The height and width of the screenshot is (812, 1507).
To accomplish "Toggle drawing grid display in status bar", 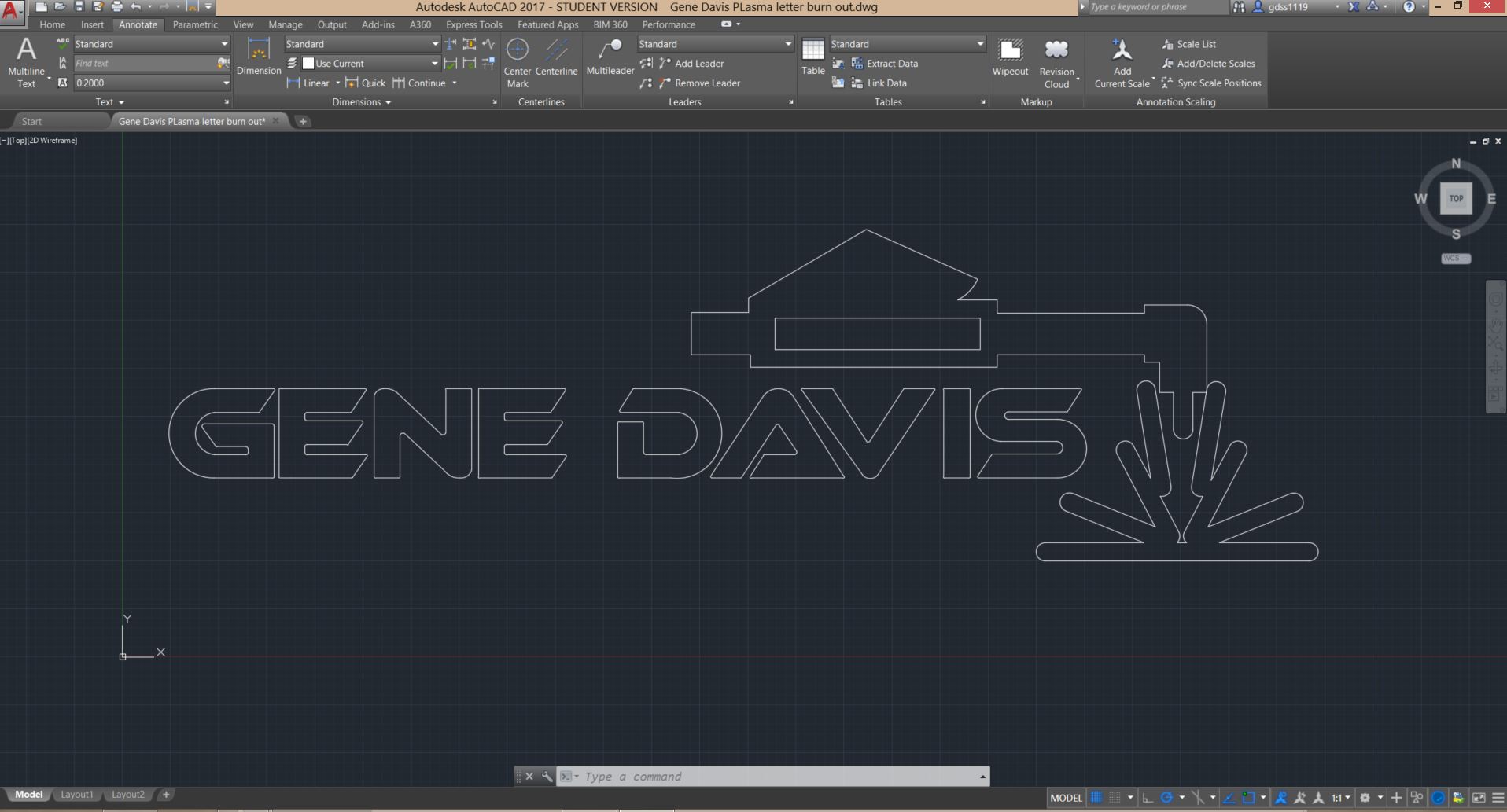I will pos(1096,798).
